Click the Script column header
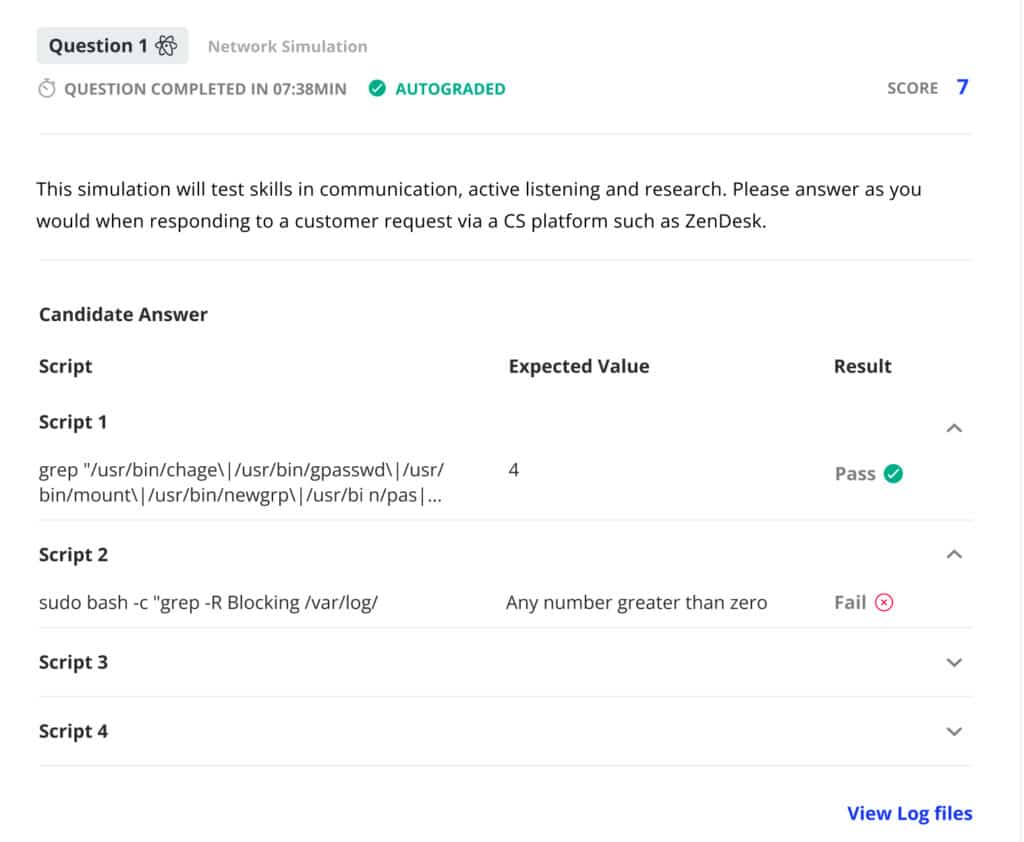Viewport: 1024px width, 842px height. point(65,366)
